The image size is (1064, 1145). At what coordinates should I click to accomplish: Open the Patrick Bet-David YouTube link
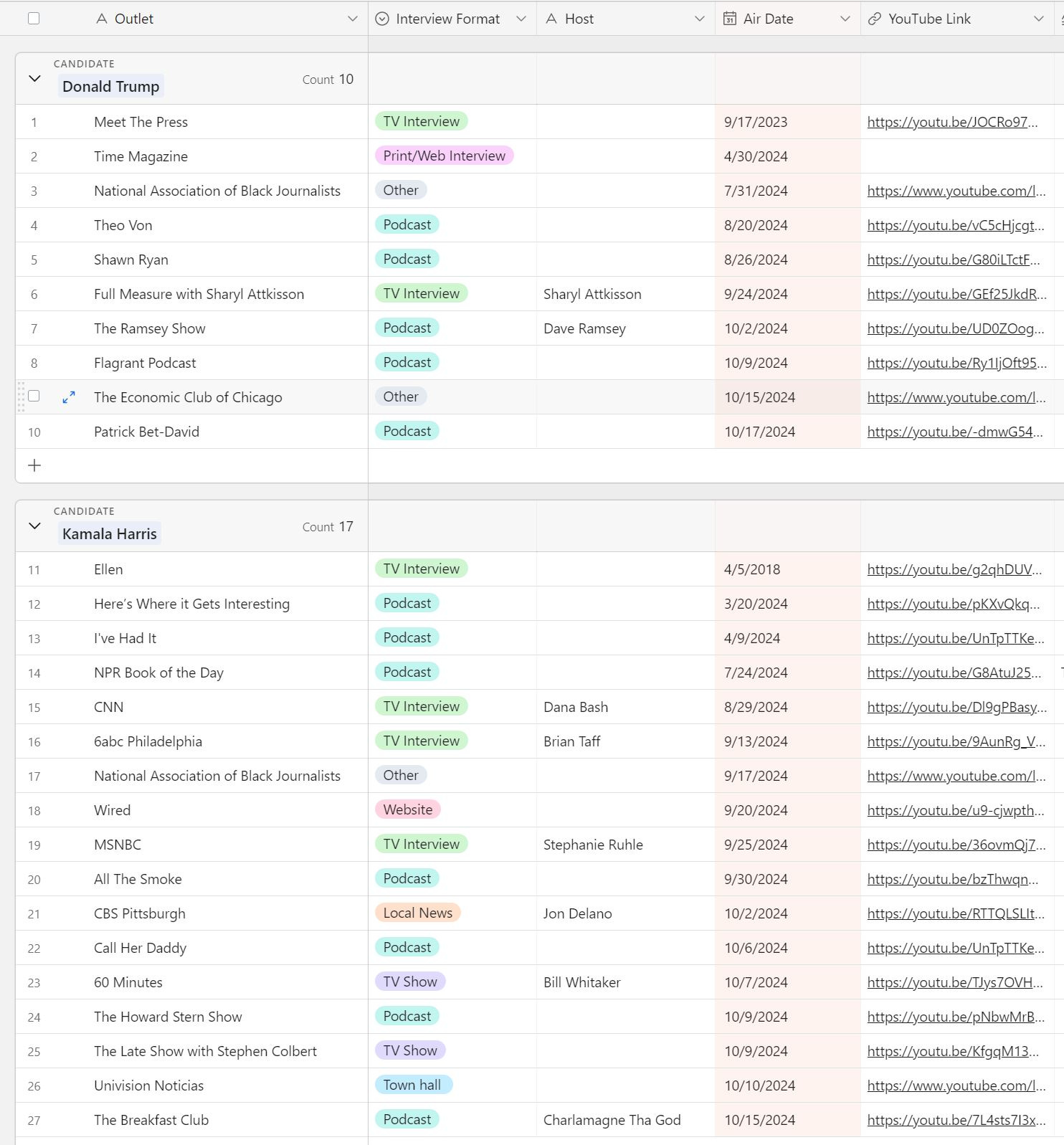(x=955, y=432)
